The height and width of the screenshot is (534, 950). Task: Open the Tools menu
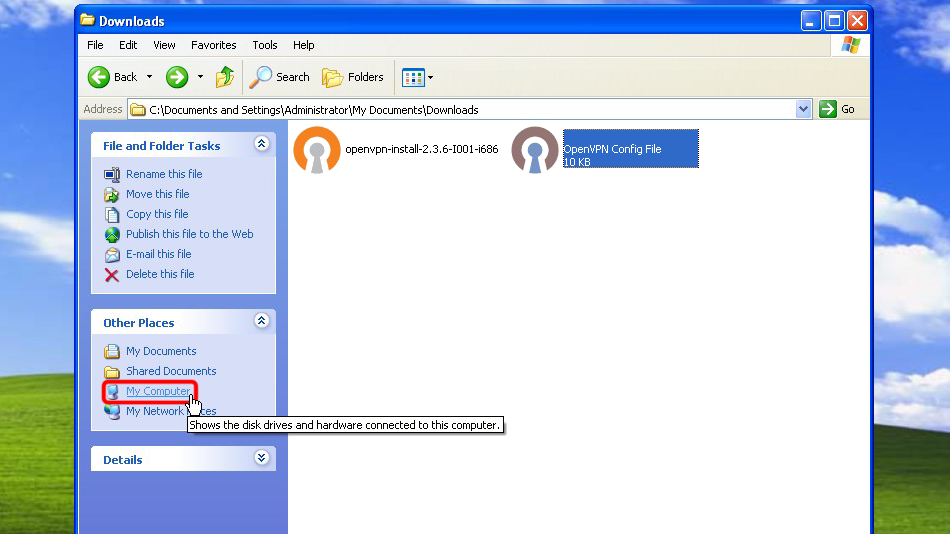click(x=265, y=45)
